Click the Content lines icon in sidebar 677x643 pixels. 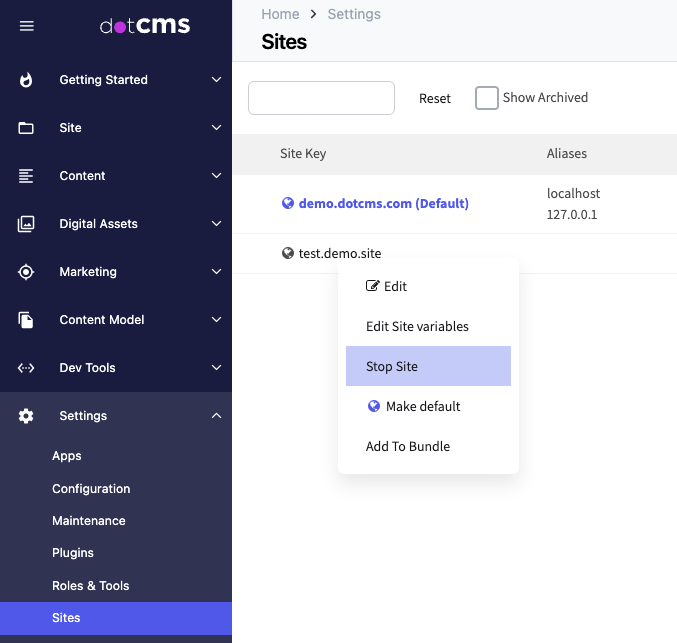click(x=26, y=176)
